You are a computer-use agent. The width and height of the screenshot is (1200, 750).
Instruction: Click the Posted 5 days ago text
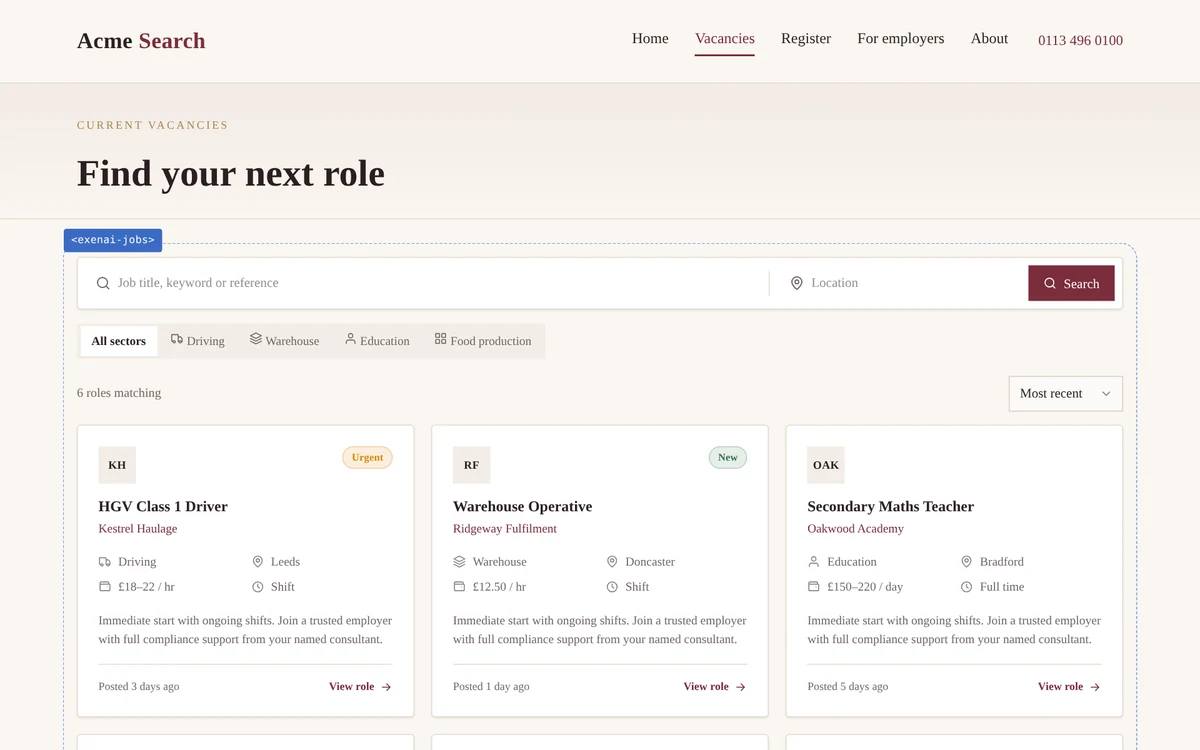(847, 687)
